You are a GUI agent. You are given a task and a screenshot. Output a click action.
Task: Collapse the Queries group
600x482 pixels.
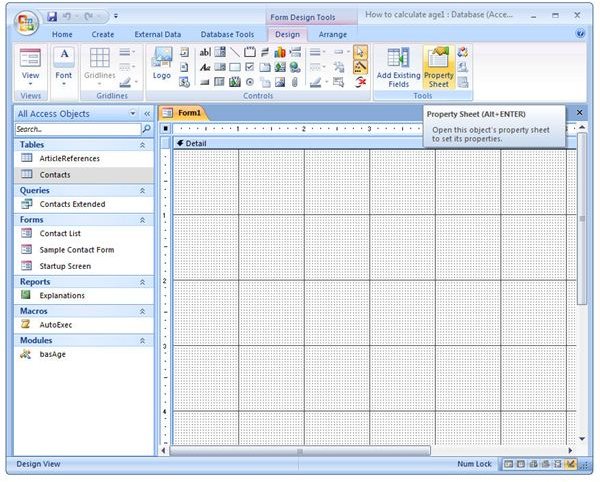[x=142, y=191]
